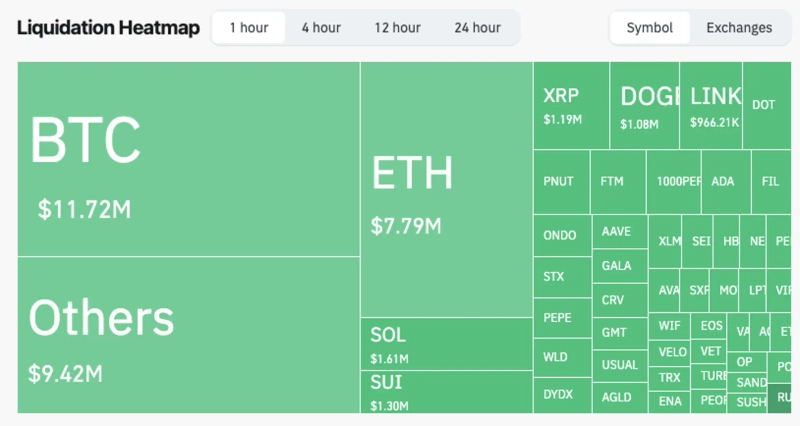
Task: Switch to the 4 hour timeframe
Action: pyautogui.click(x=321, y=27)
